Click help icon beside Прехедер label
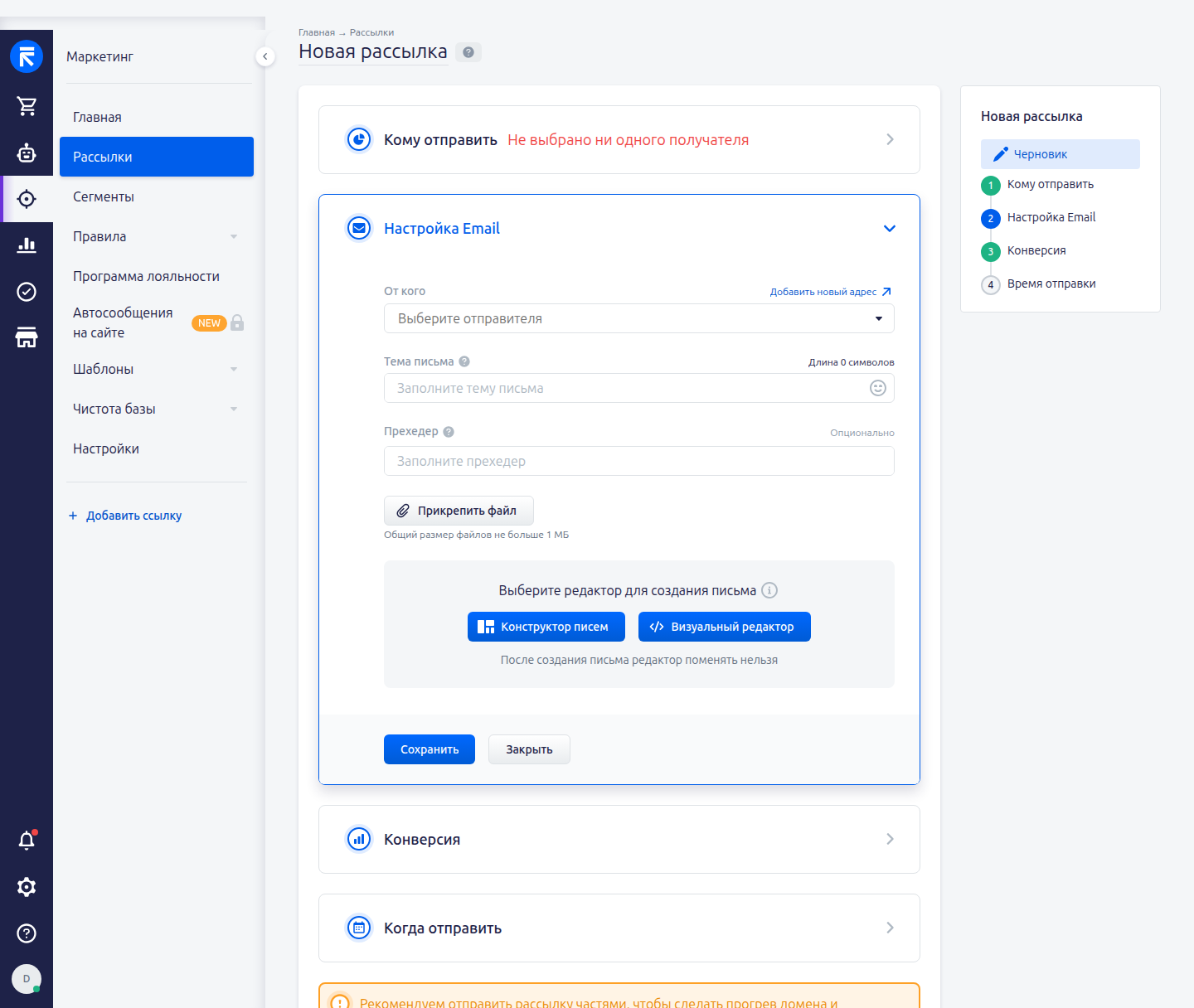1194x1008 pixels. pos(449,432)
